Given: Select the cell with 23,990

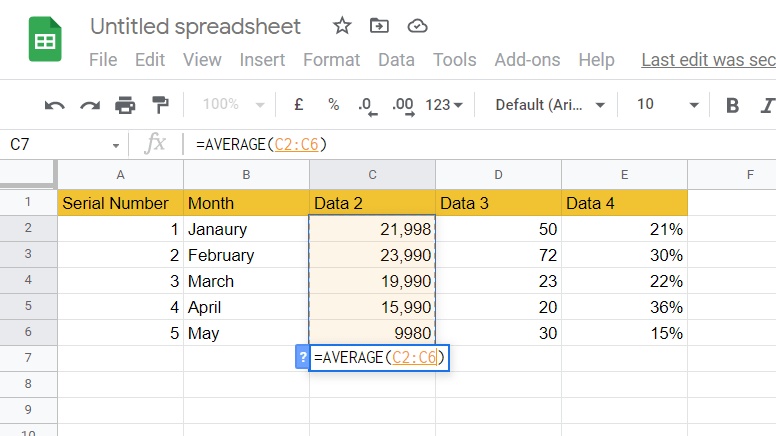Looking at the screenshot, I should click(x=372, y=255).
